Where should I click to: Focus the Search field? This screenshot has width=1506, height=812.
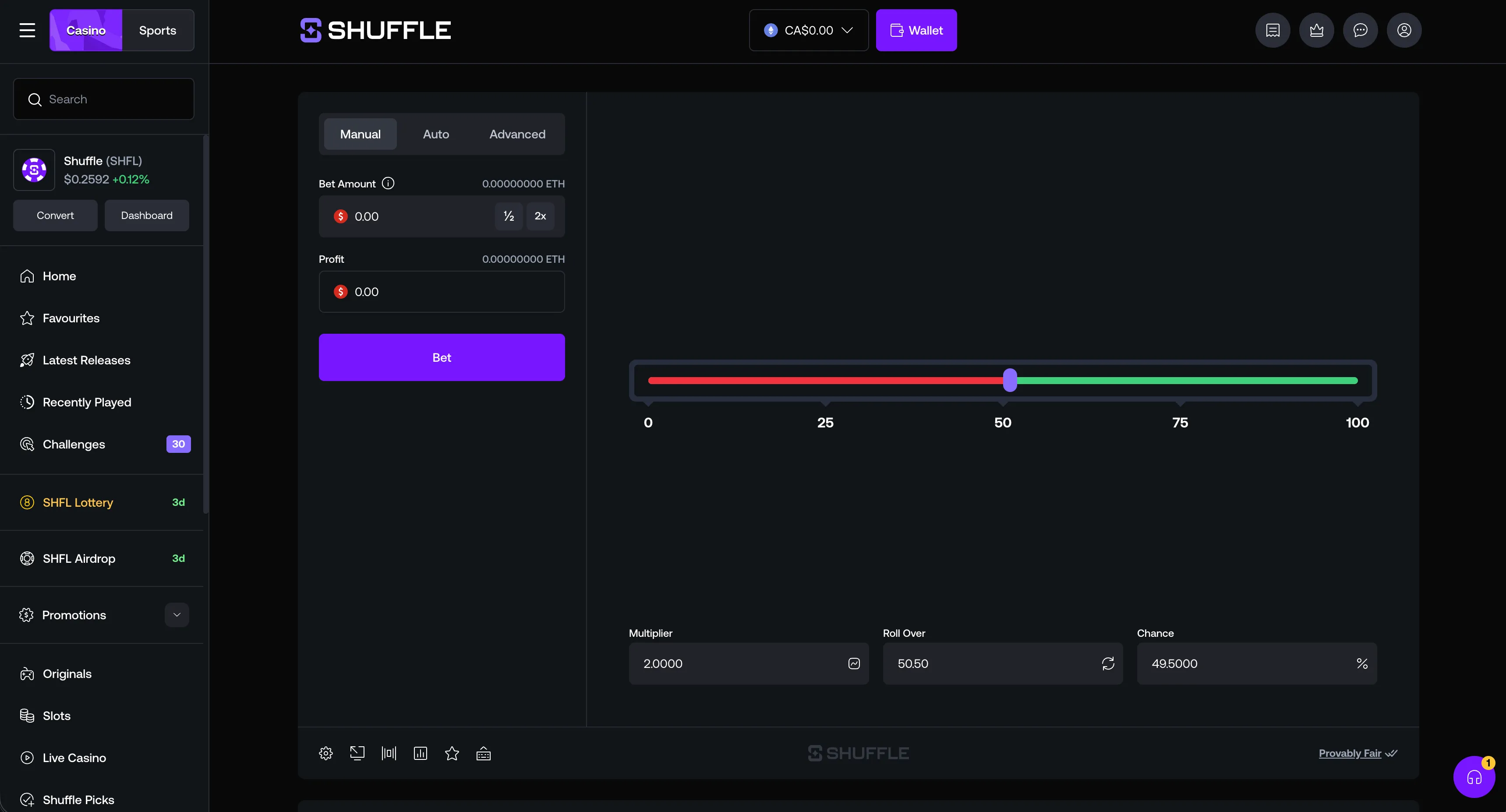click(103, 99)
